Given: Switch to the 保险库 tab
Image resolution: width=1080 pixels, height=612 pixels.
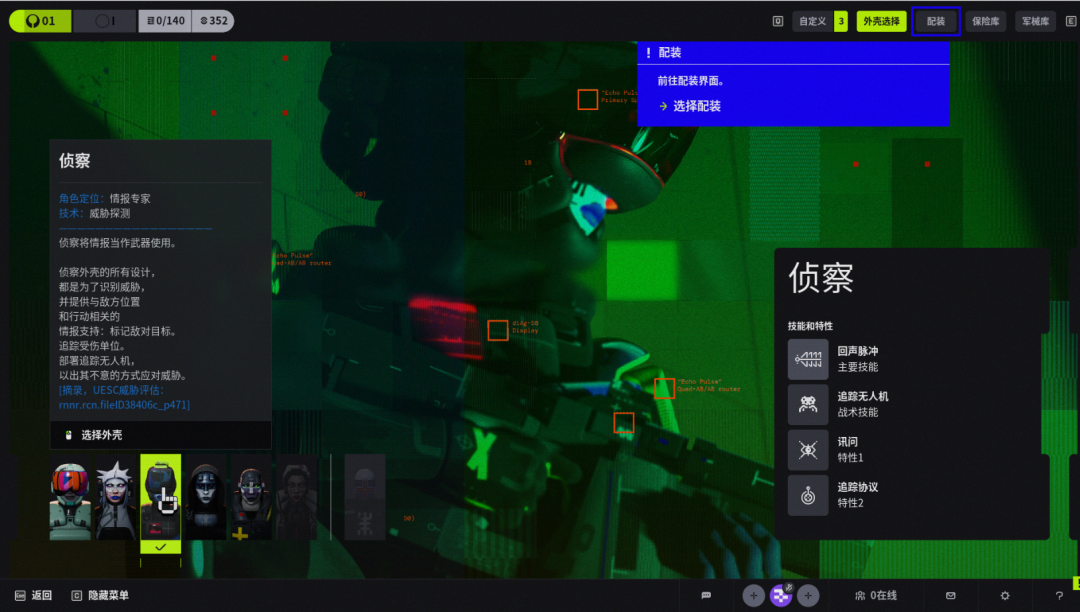Looking at the screenshot, I should coord(985,21).
